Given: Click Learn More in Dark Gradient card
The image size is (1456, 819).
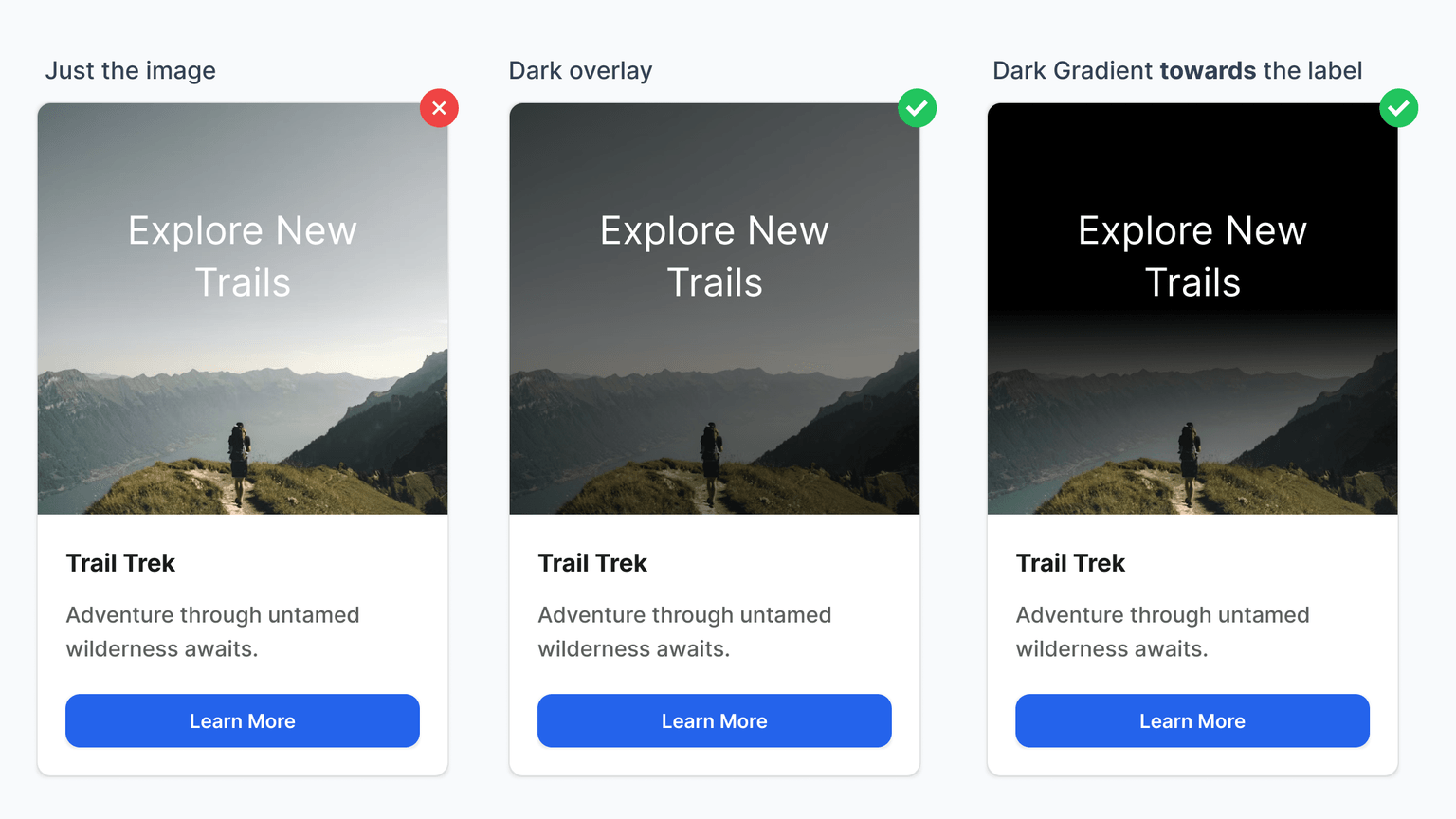Looking at the screenshot, I should (1192, 720).
